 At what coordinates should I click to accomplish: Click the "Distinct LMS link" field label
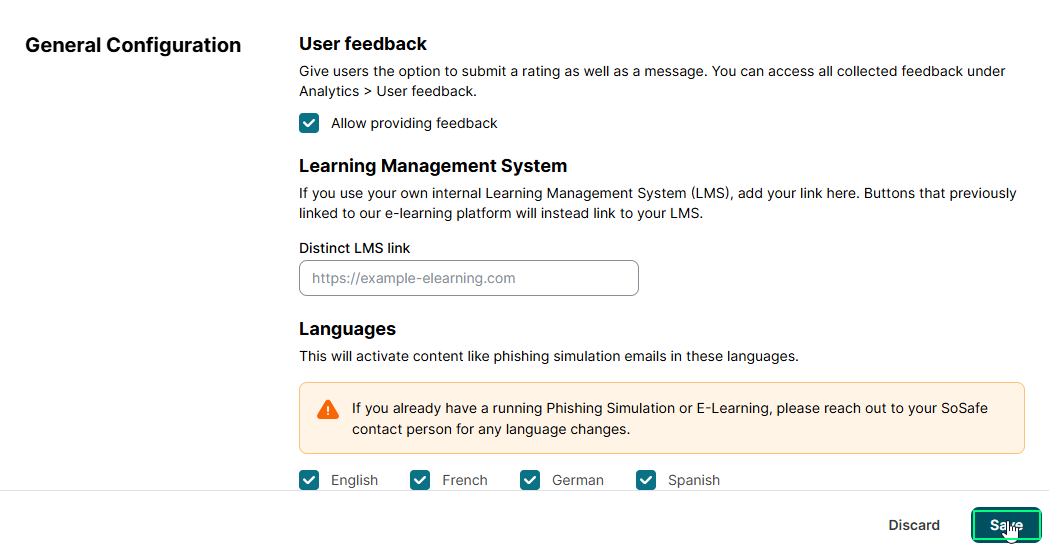pyautogui.click(x=355, y=248)
